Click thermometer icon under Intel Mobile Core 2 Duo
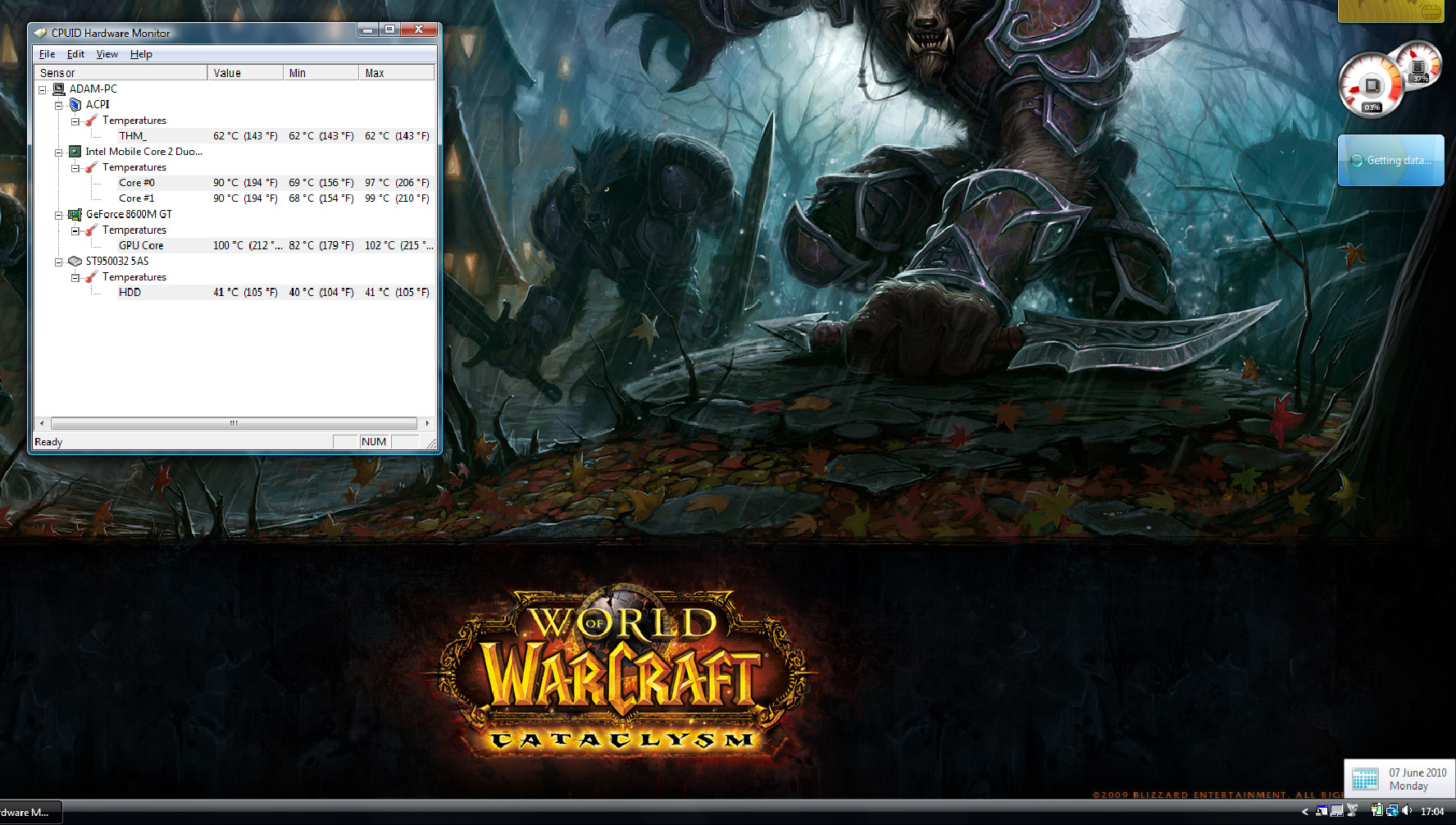The width and height of the screenshot is (1456, 825). coord(91,167)
